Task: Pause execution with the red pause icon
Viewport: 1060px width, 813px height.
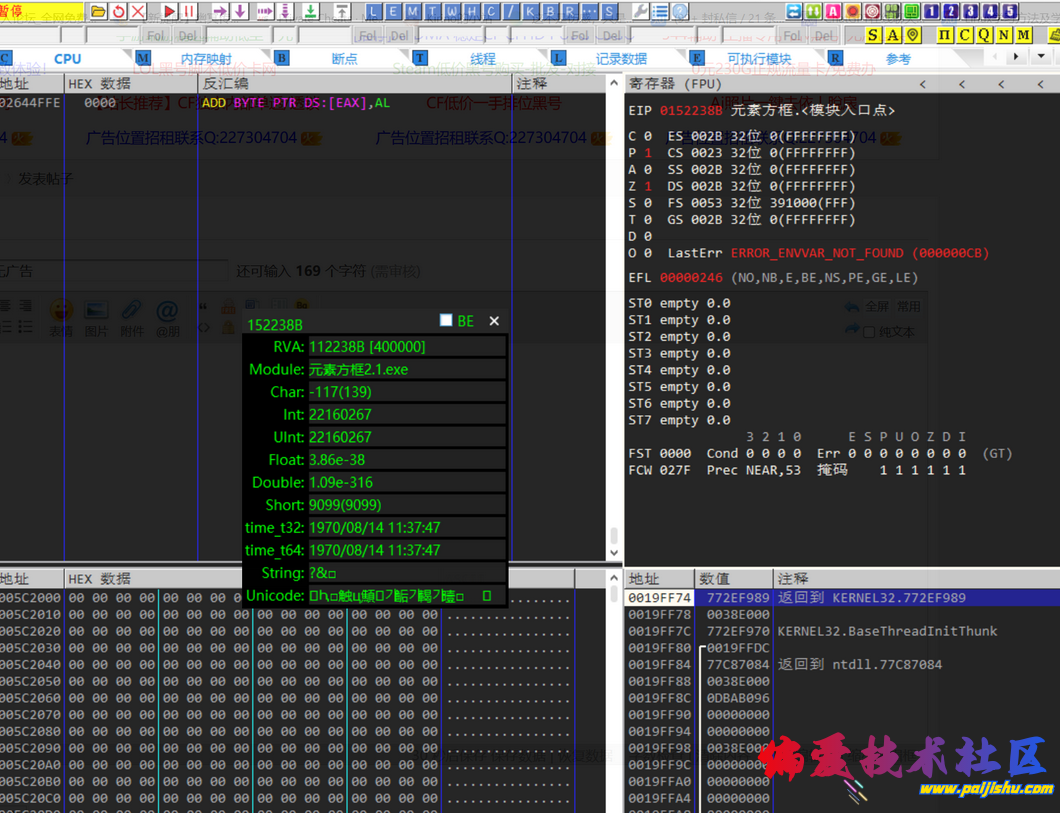Action: point(188,11)
